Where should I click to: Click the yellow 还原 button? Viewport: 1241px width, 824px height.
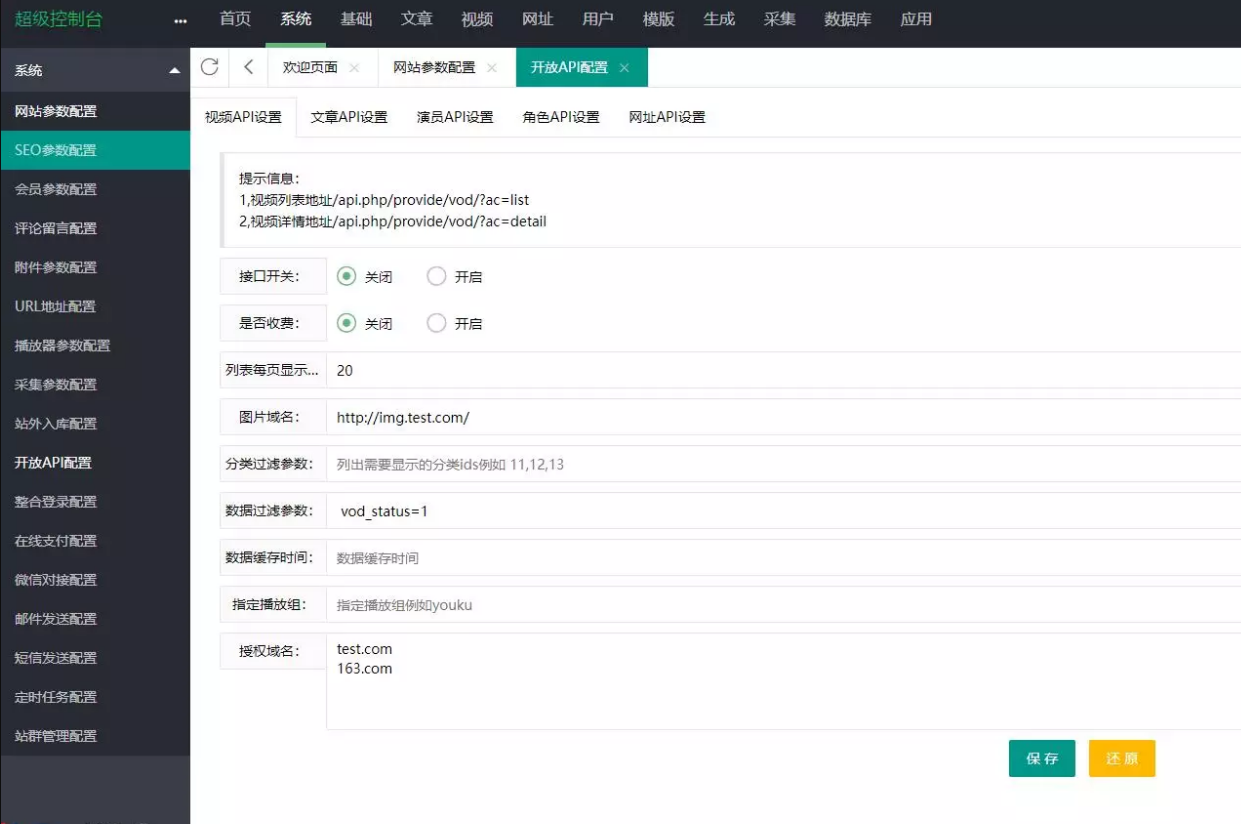[x=1121, y=759]
